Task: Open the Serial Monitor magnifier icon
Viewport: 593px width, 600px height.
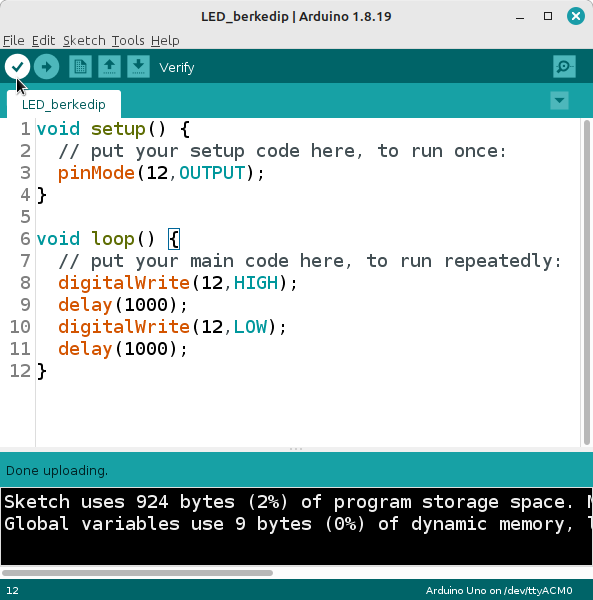Action: point(564,67)
